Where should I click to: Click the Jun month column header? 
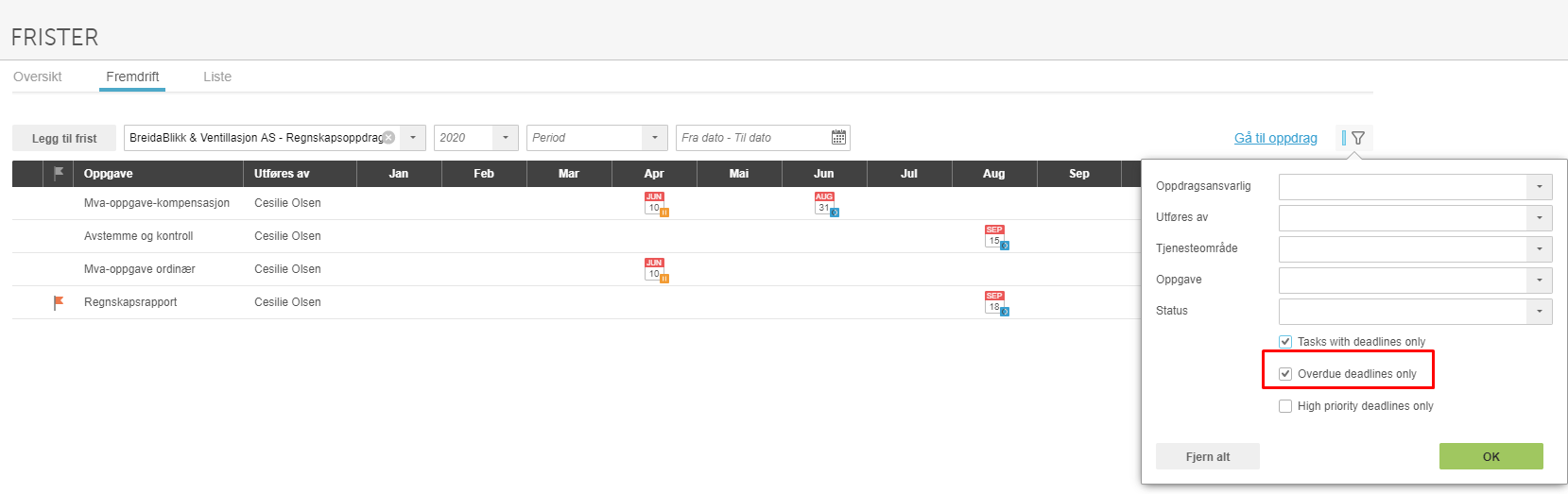tap(824, 174)
